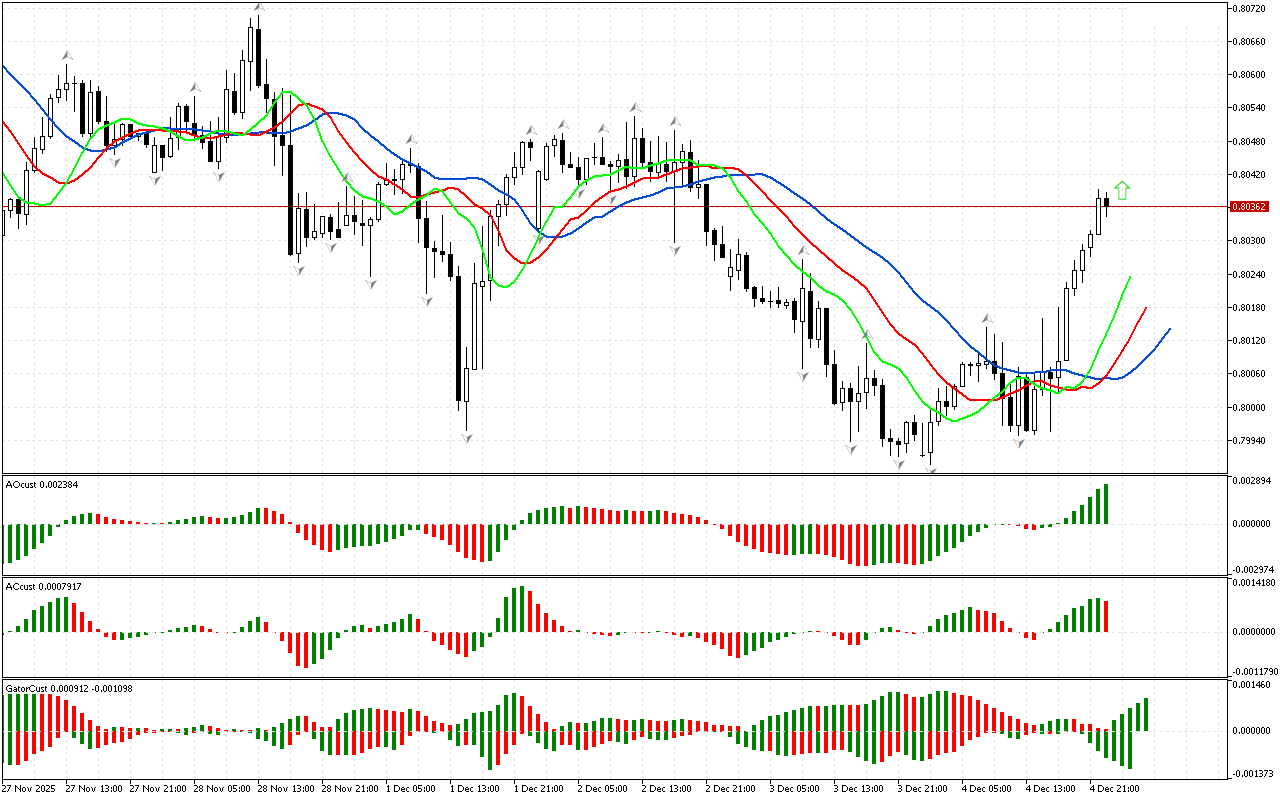The image size is (1280, 800).
Task: Click the right end of the green Alligator line
Action: [1130, 277]
